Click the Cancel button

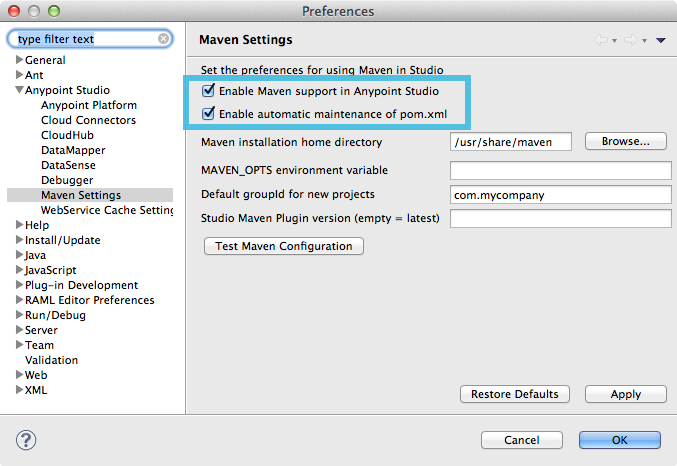522,440
